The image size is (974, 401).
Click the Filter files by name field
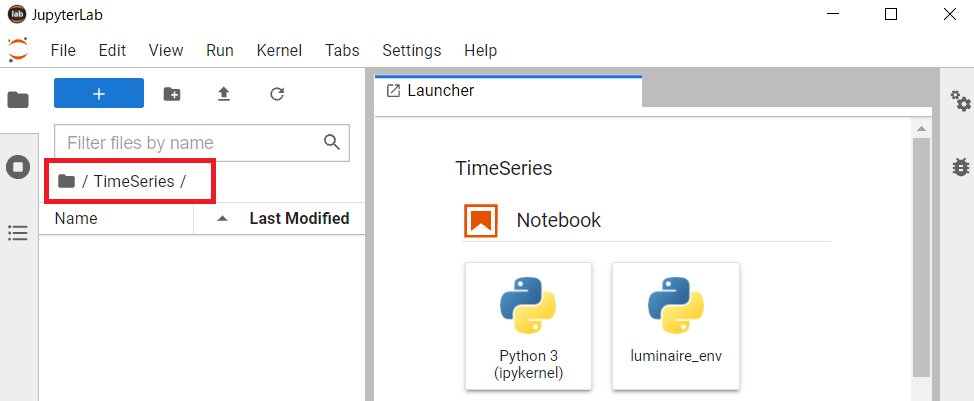pyautogui.click(x=190, y=143)
